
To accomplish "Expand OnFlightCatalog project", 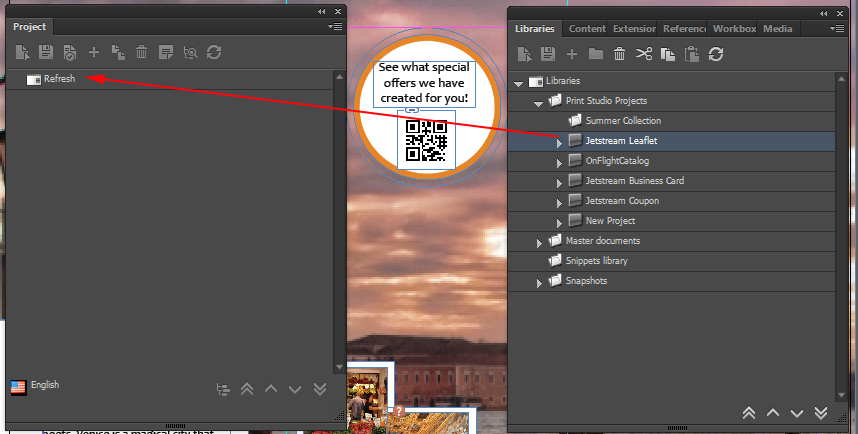I will tap(559, 163).
